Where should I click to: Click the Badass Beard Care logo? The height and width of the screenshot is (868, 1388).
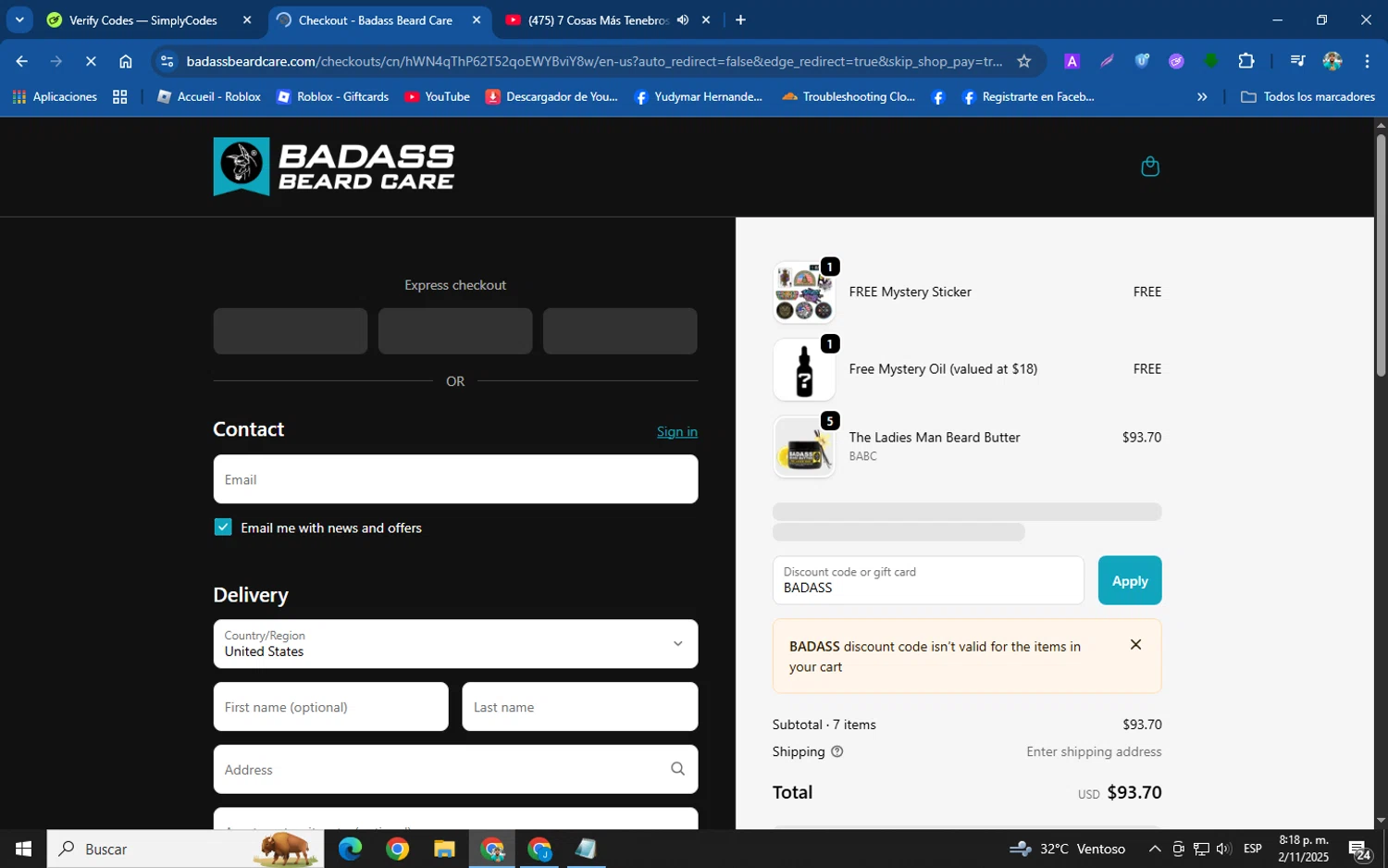pyautogui.click(x=334, y=167)
